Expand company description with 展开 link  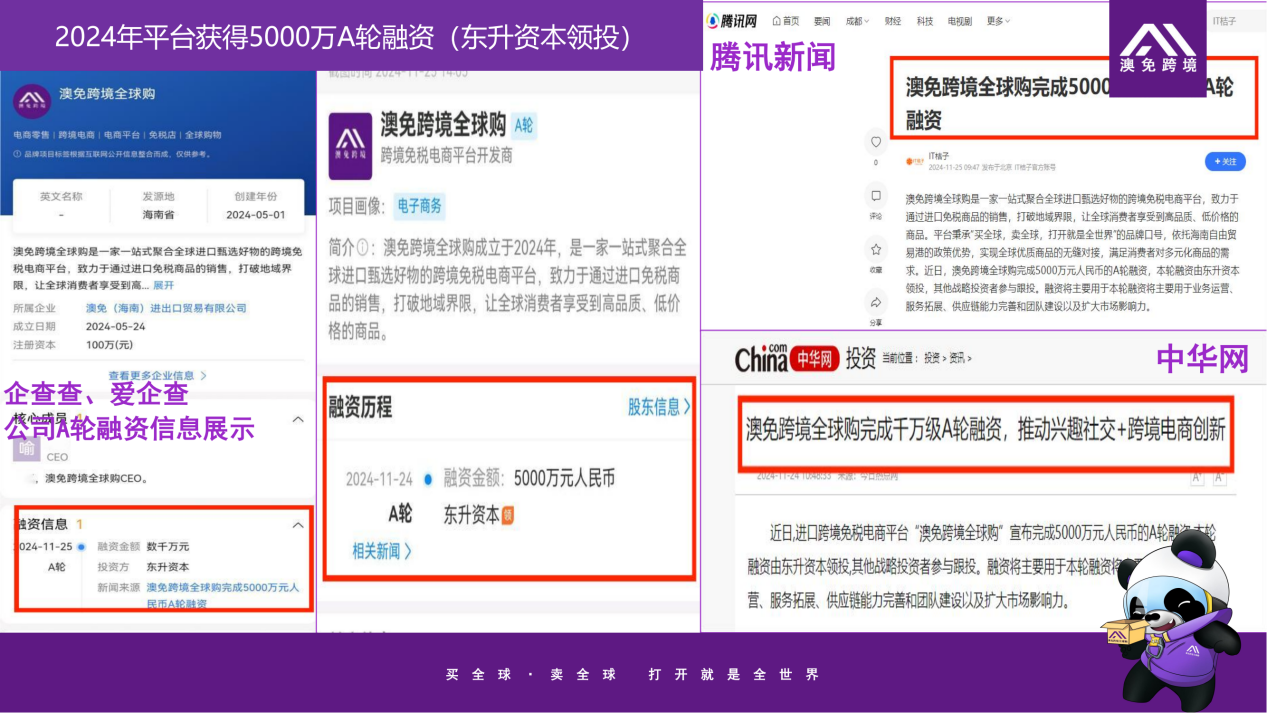point(161,286)
